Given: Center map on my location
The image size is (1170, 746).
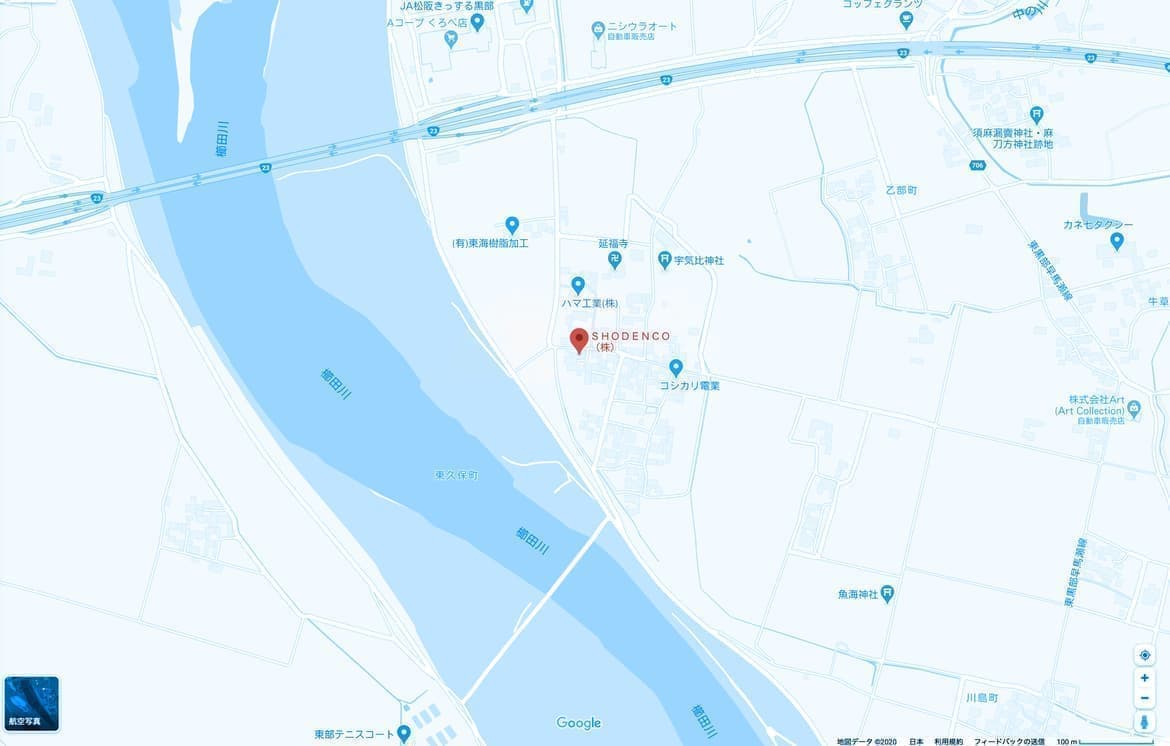Looking at the screenshot, I should click(1145, 655).
